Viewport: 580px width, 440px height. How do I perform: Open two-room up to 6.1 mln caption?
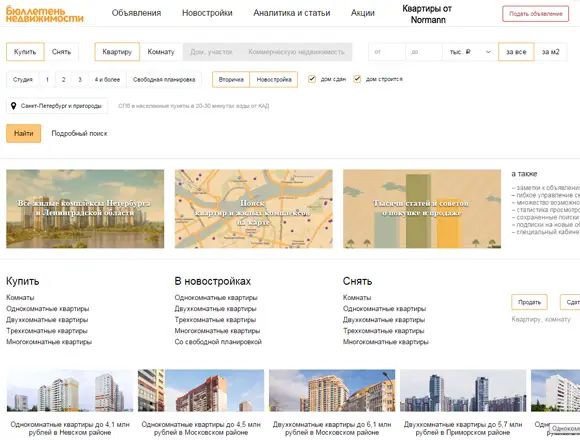[332, 429]
